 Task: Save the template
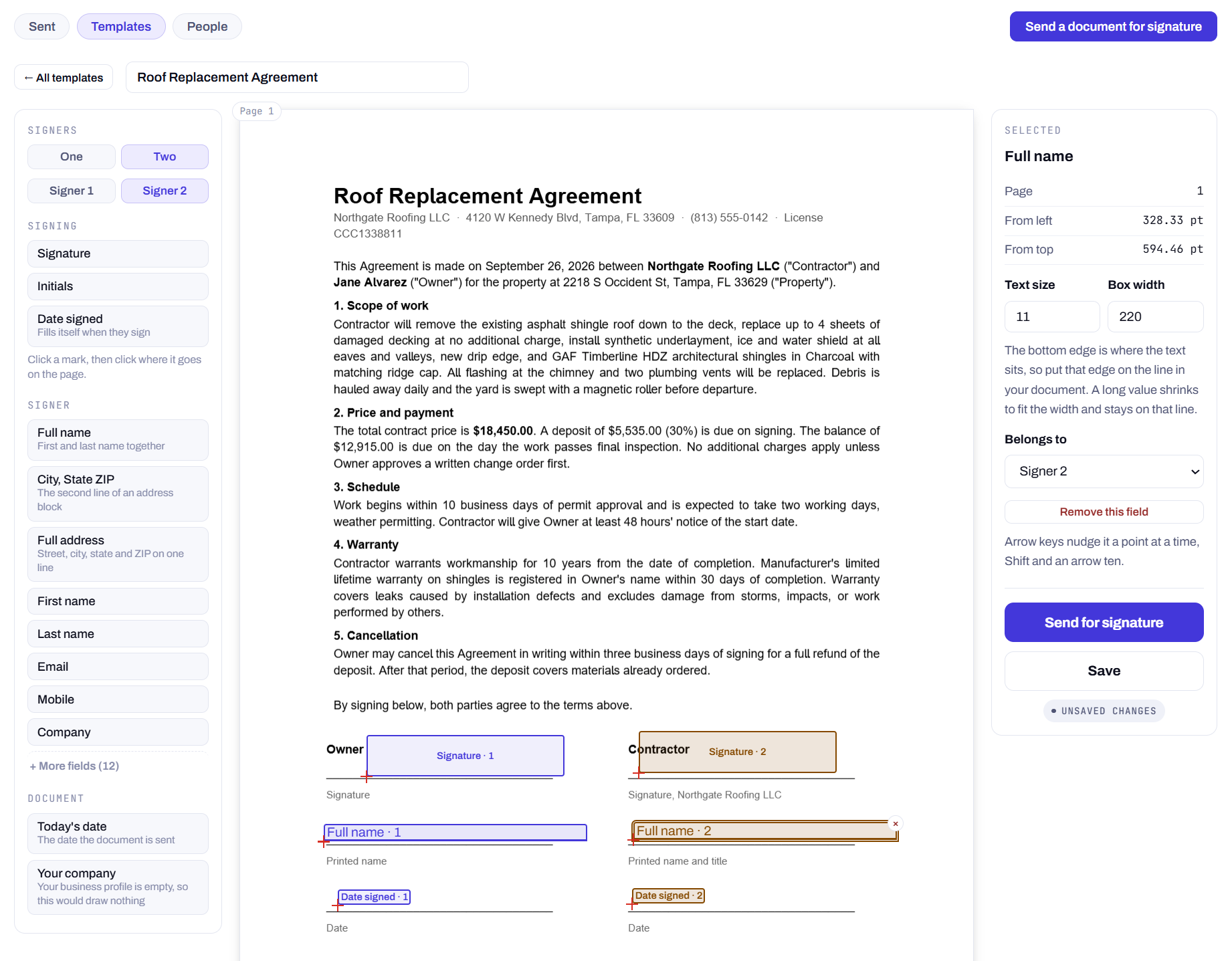[x=1104, y=671]
